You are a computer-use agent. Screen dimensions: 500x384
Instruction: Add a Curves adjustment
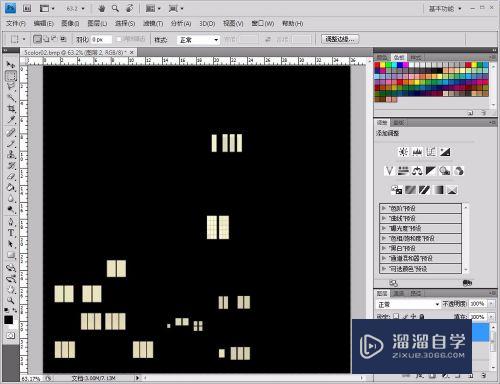(x=431, y=152)
